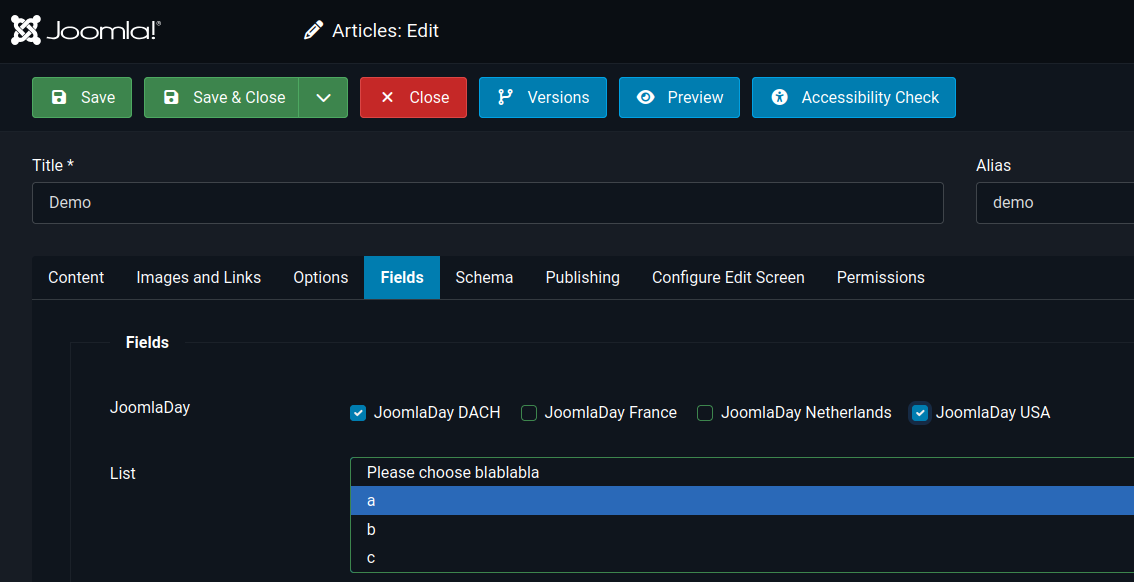Click the accessibility figure icon
Viewport: 1134px width, 582px height.
pyautogui.click(x=779, y=98)
